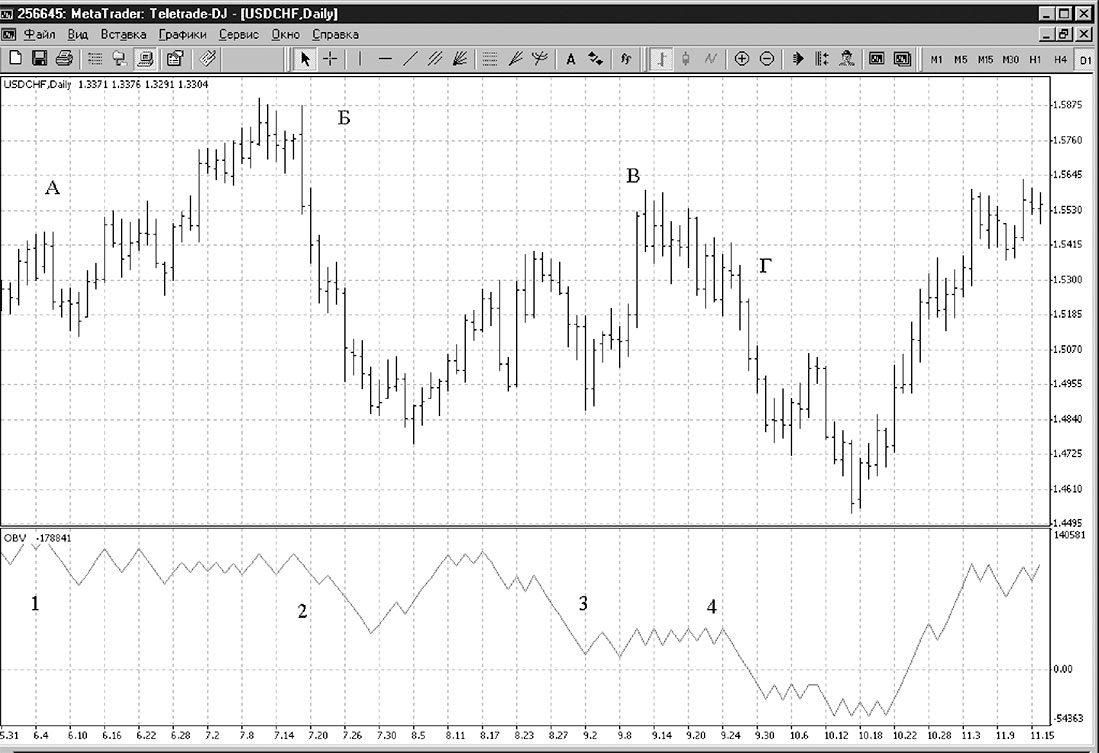Activate the crosshair tool

329,59
